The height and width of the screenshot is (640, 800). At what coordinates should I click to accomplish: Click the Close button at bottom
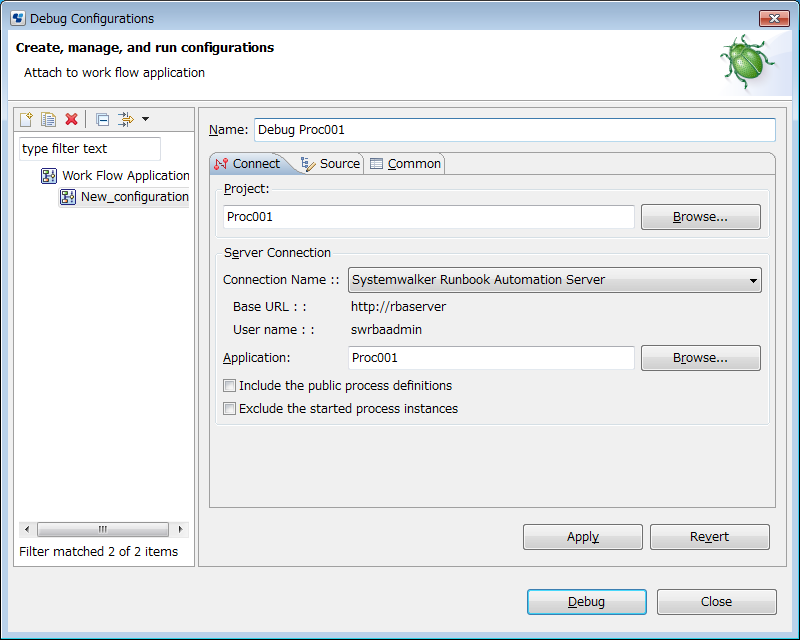click(717, 602)
